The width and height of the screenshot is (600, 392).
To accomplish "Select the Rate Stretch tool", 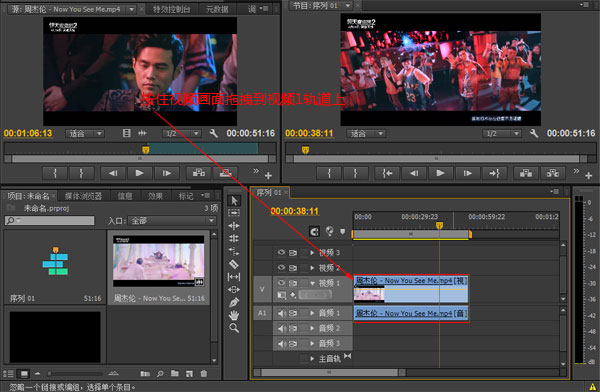I will click(234, 252).
